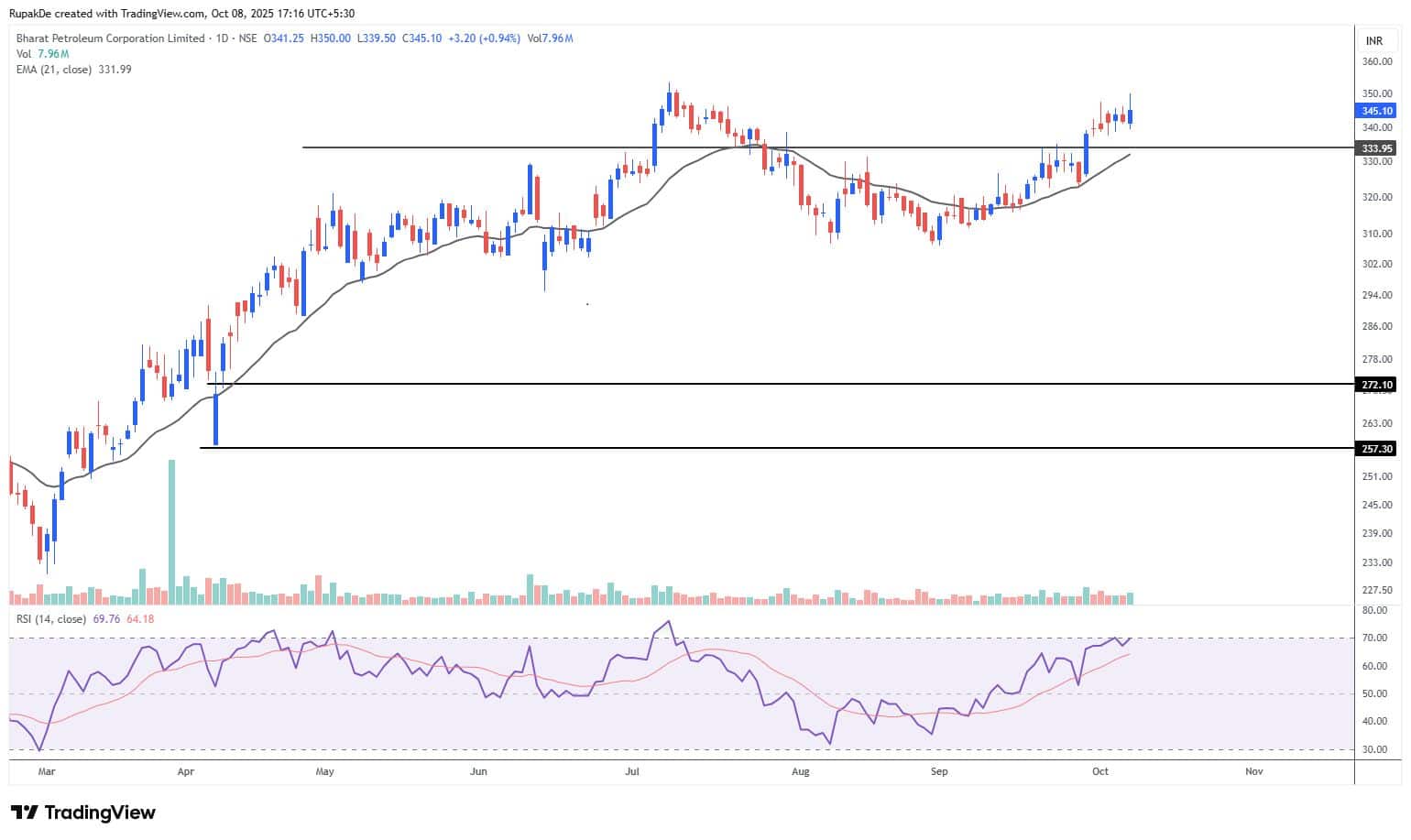Click the tallest green volume bar

171,531
